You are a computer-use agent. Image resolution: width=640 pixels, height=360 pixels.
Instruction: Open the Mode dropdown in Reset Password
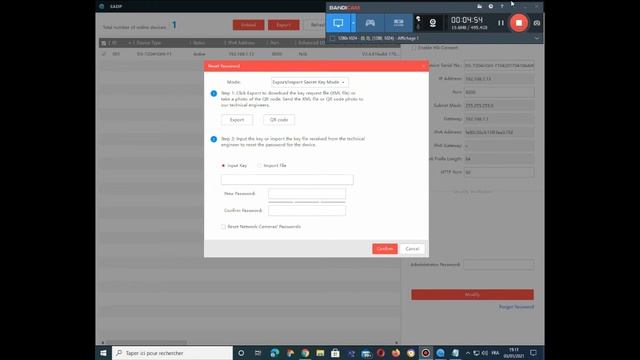[x=309, y=82]
